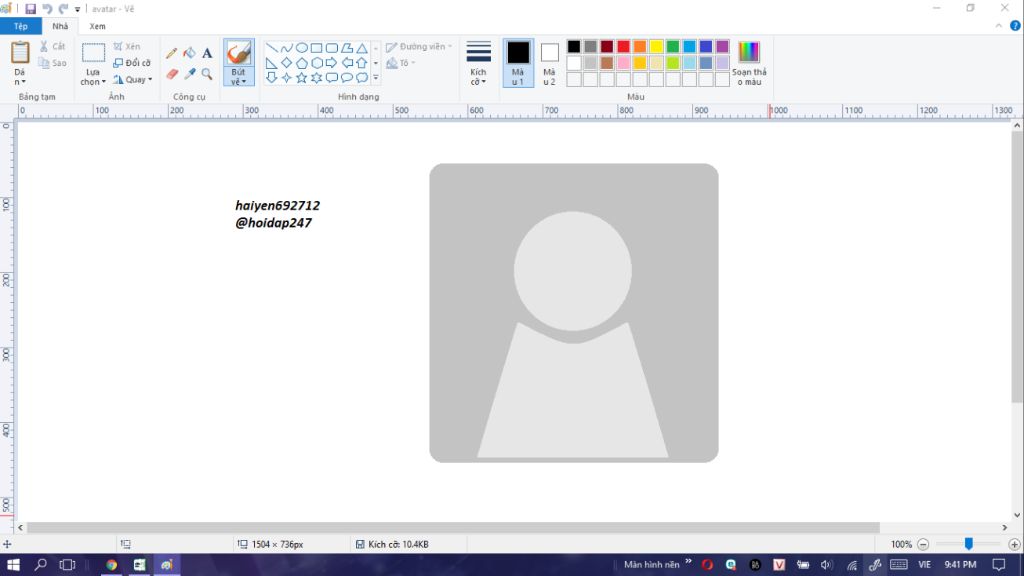Choose the Diamond shape
This screenshot has height=576, width=1024.
click(x=287, y=63)
